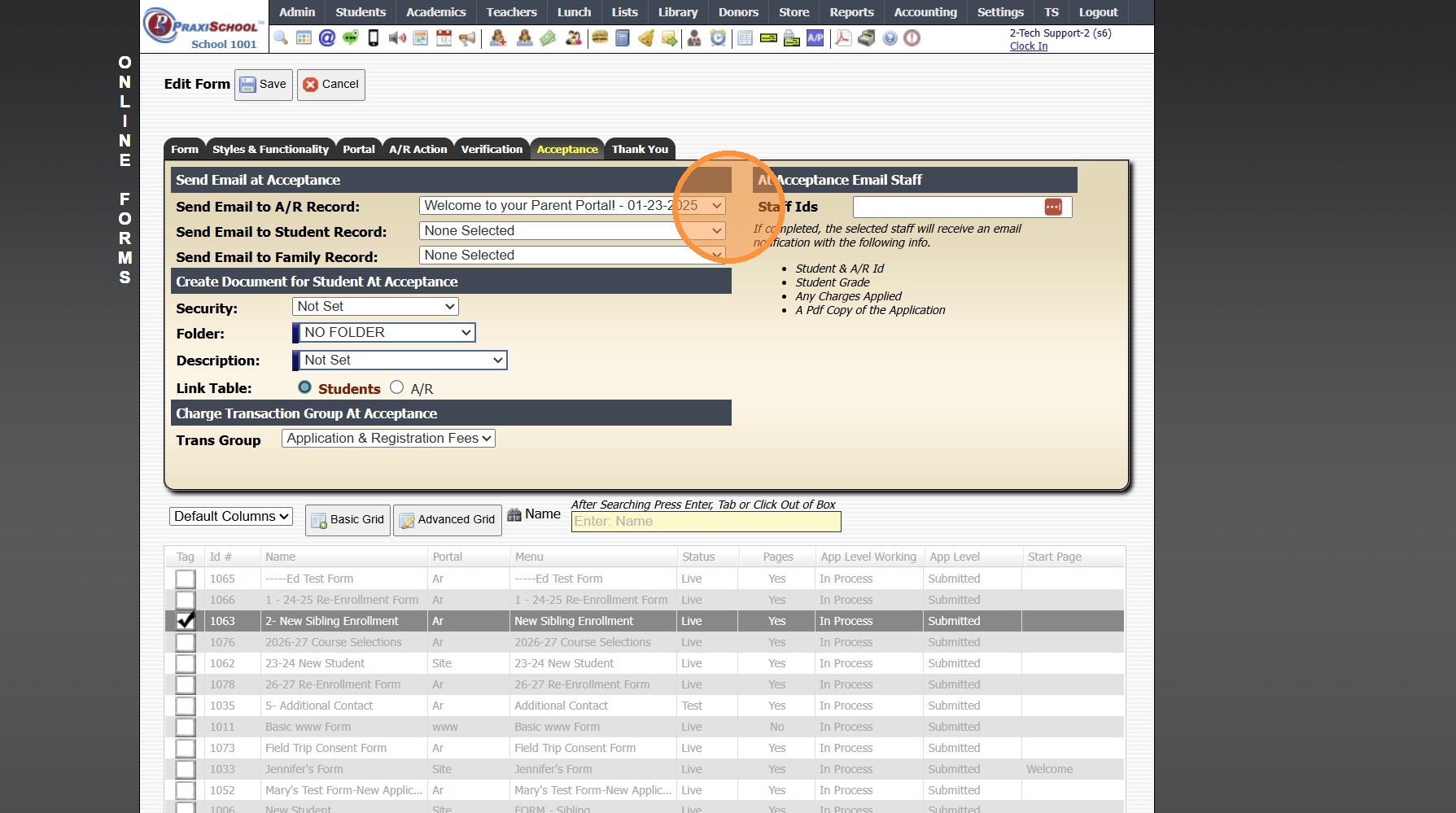Click the Save button
Viewport: 1456px width, 813px height.
click(264, 85)
